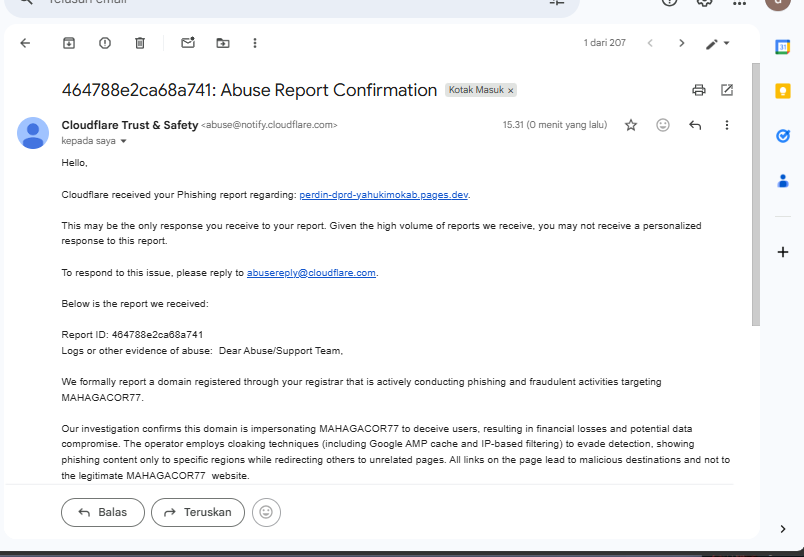Screen dimensions: 804x557
Task: Open Google Tasks in side panel
Action: (x=782, y=136)
